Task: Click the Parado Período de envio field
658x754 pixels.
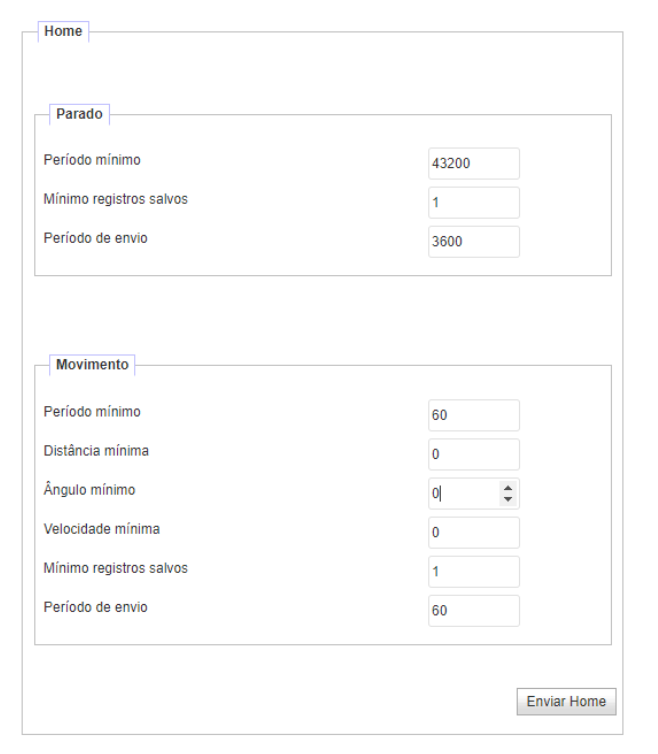Action: [474, 241]
